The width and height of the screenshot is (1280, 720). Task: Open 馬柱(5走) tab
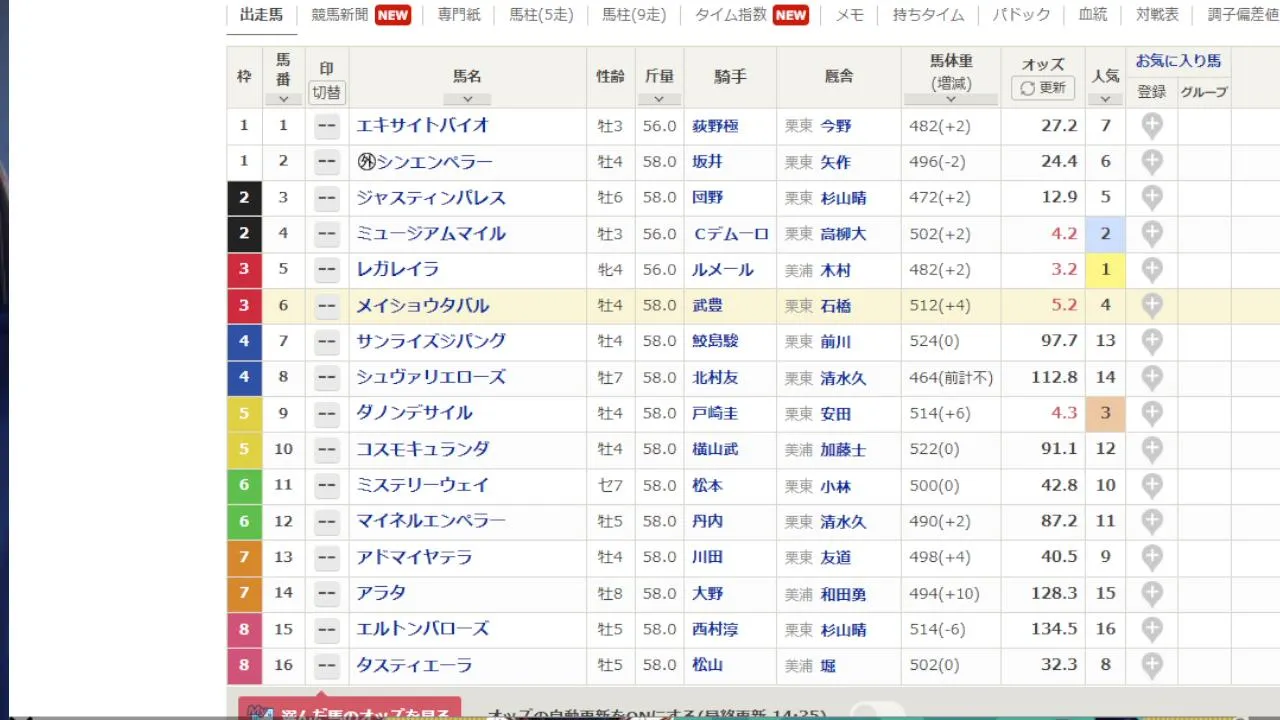(541, 15)
